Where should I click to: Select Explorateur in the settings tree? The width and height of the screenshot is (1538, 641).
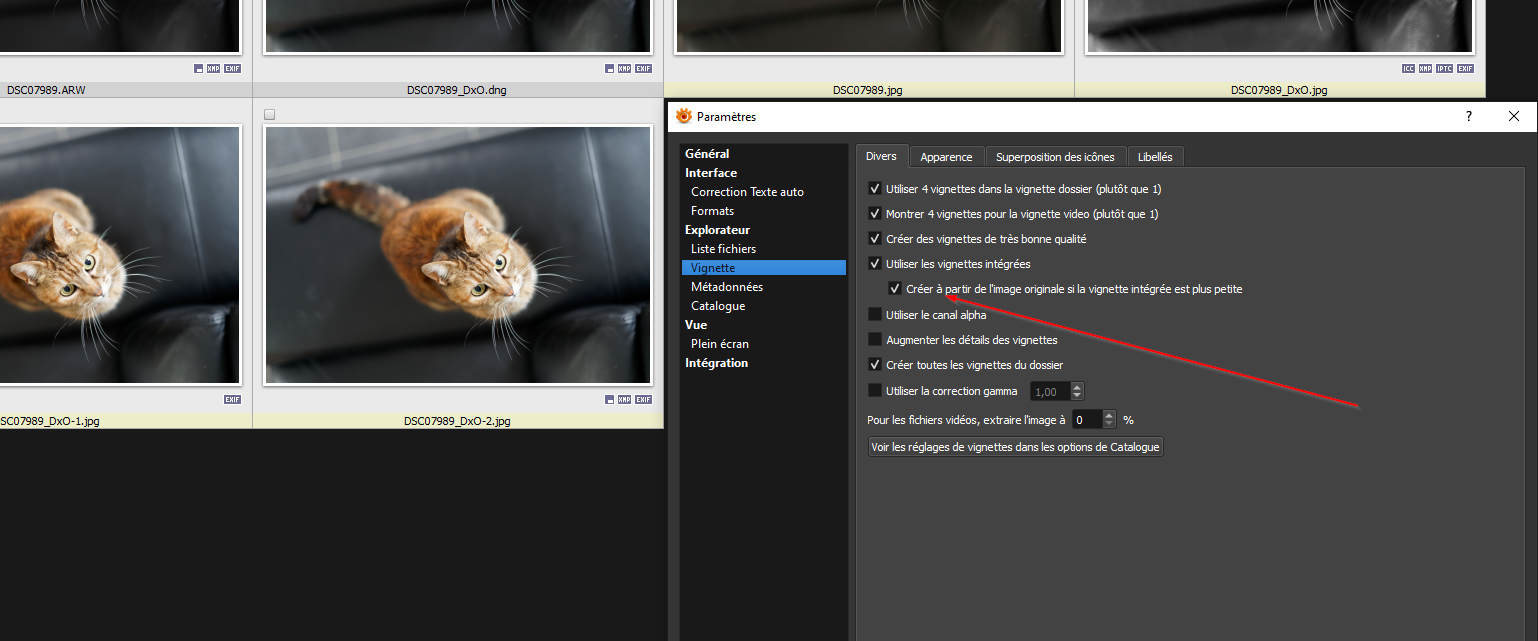tap(717, 230)
